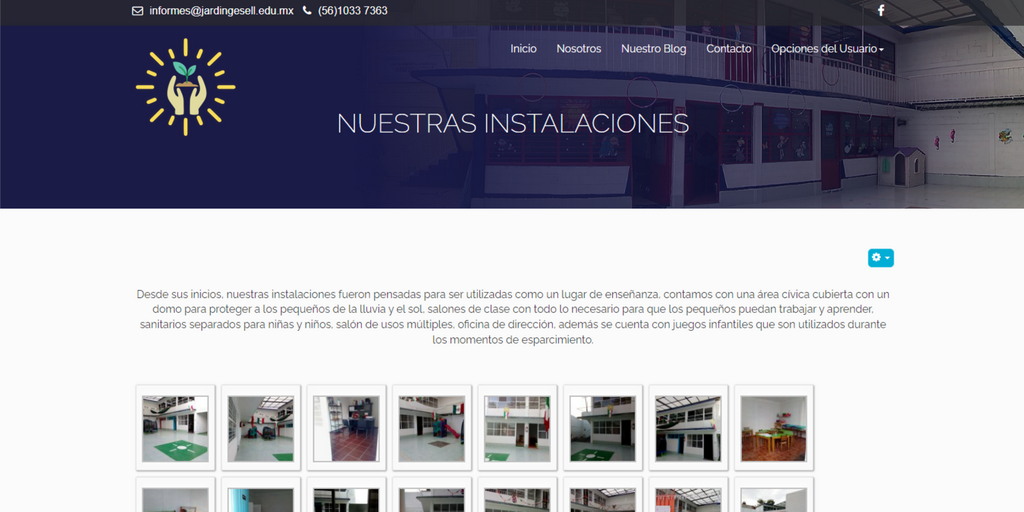Screen dimensions: 1024x512
Task: Go to the Inicio menu item
Action: pyautogui.click(x=523, y=49)
